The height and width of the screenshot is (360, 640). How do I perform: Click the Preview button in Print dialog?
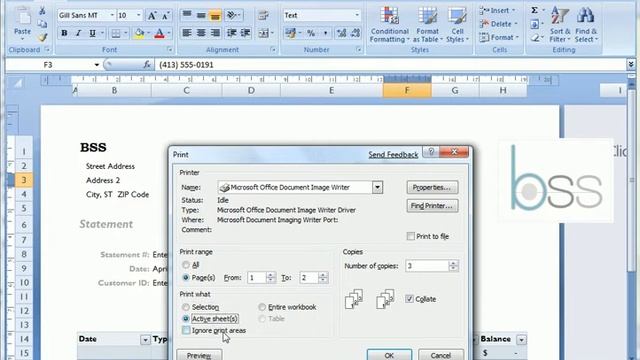click(x=199, y=355)
